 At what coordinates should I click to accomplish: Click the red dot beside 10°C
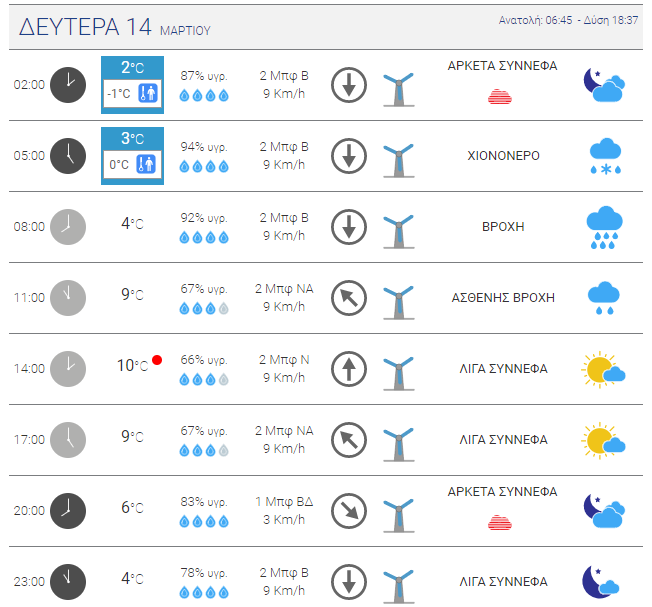click(x=157, y=360)
